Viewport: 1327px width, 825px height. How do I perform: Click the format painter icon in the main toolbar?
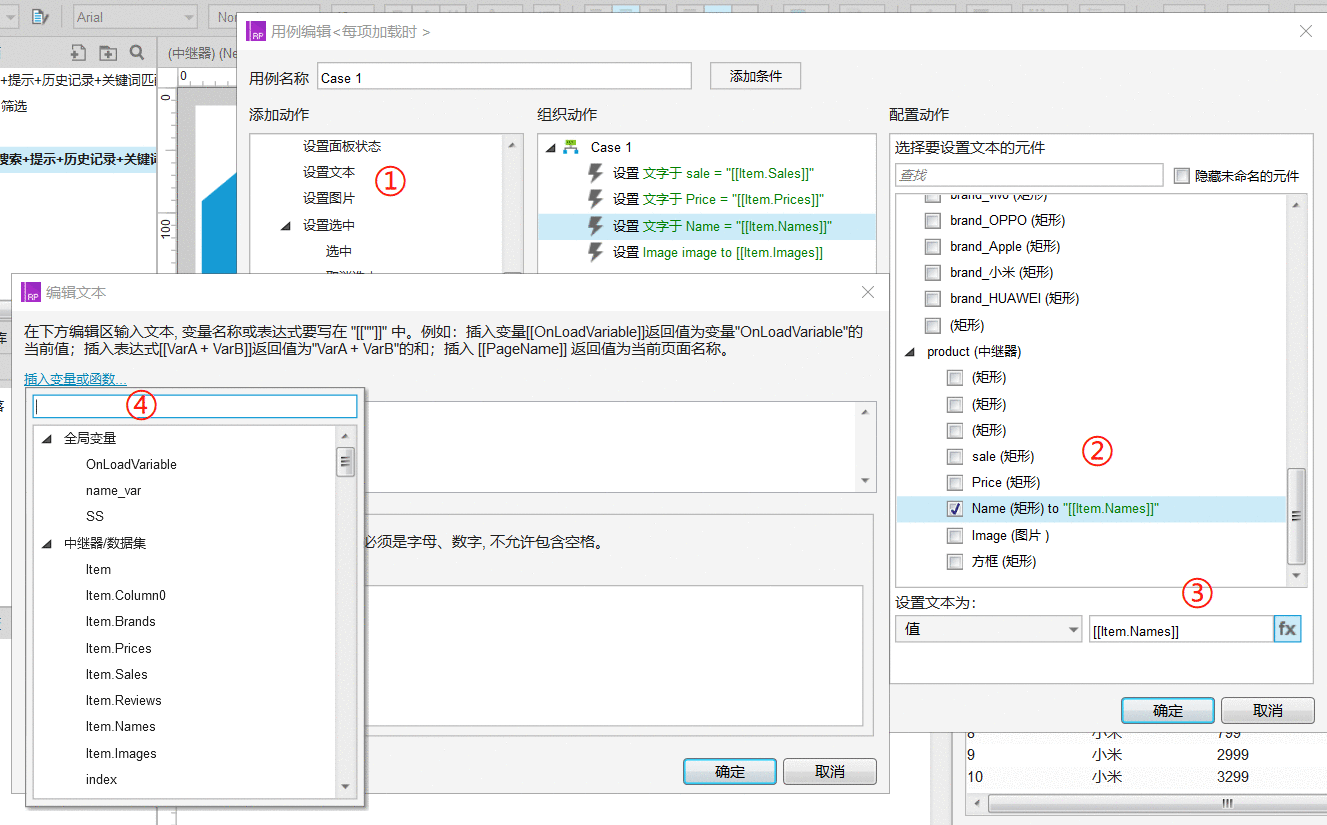39,16
